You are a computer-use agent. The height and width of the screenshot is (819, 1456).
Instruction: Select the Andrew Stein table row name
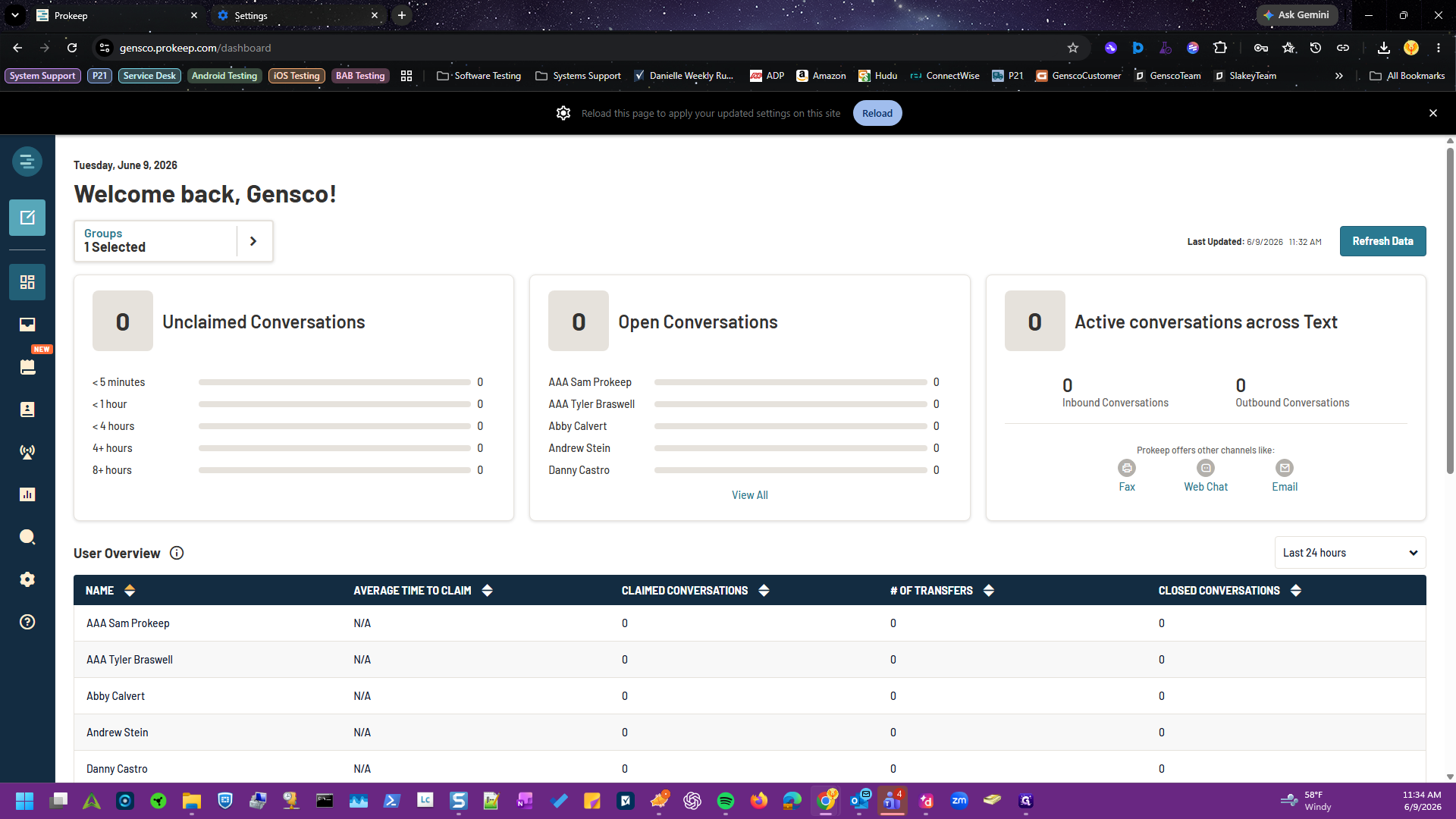pyautogui.click(x=118, y=733)
